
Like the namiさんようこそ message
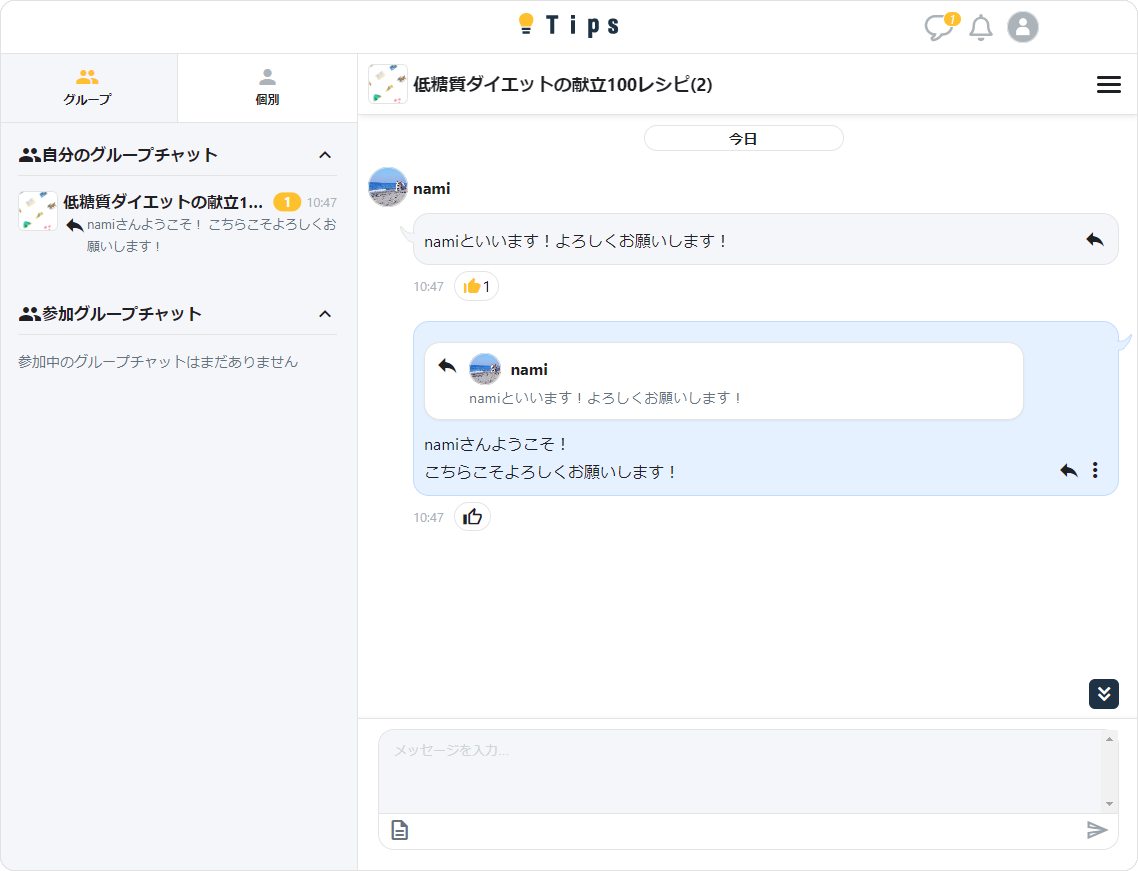[x=472, y=517]
